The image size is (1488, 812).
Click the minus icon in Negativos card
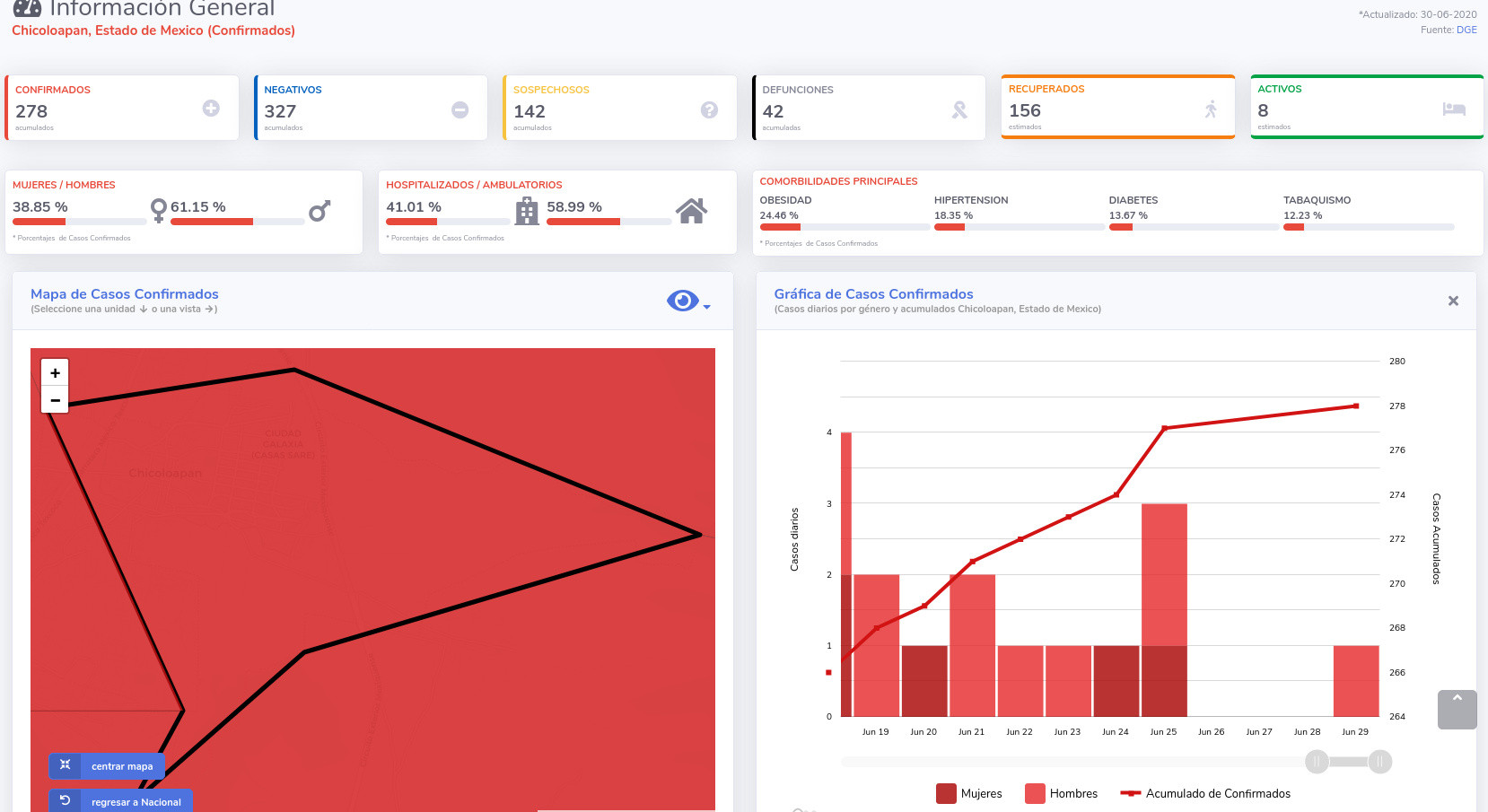coord(460,109)
